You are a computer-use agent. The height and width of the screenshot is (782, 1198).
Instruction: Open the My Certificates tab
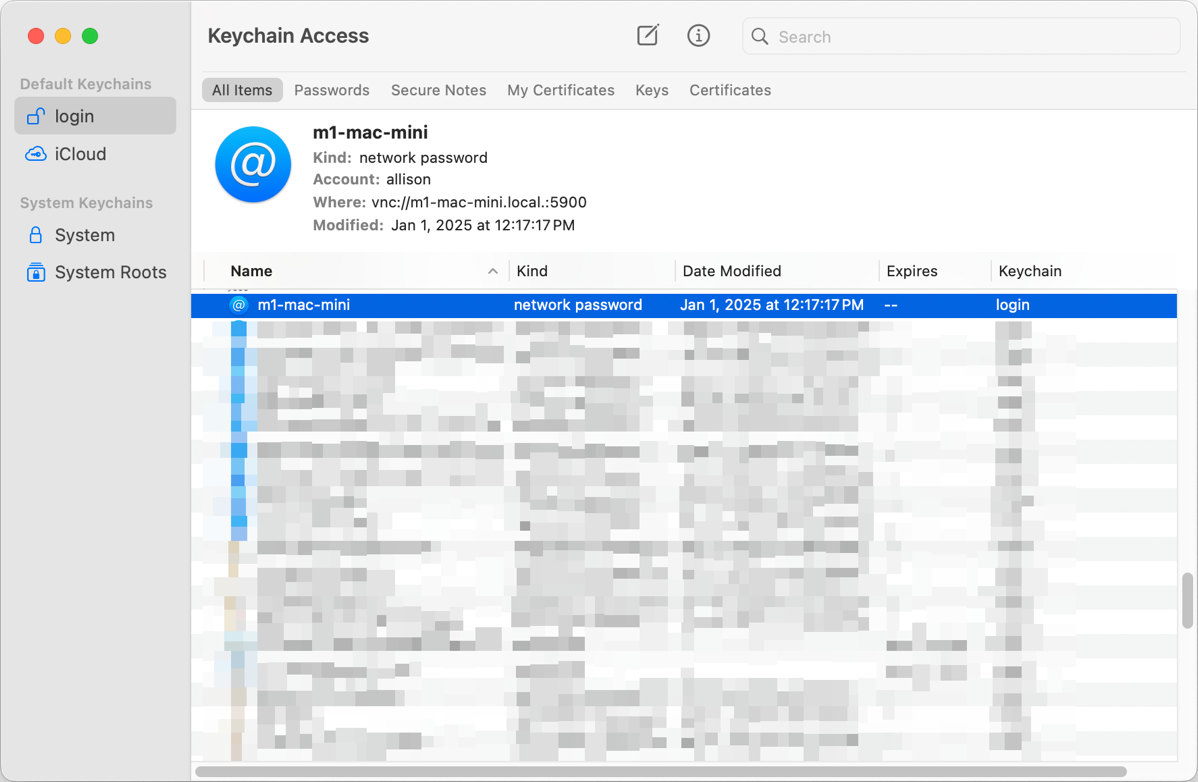coord(560,90)
